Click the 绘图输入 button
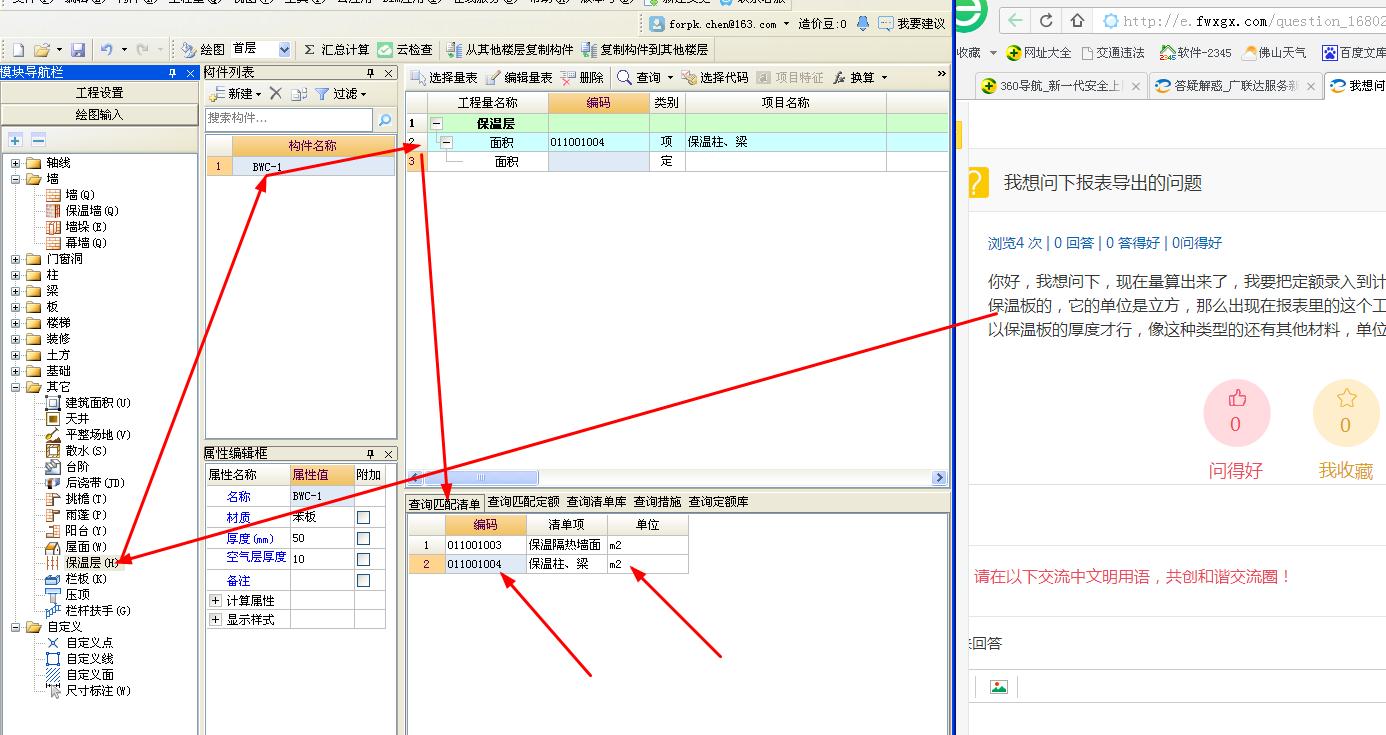The height and width of the screenshot is (735, 1386). pyautogui.click(x=100, y=115)
